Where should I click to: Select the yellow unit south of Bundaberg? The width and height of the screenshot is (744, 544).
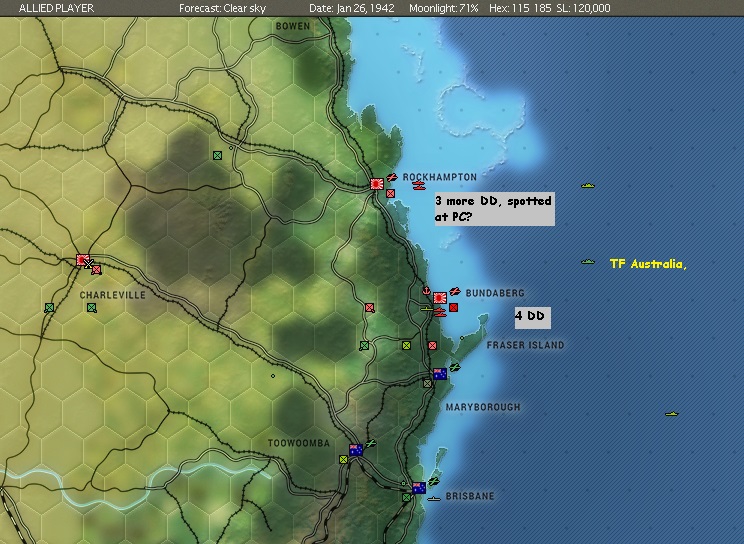(x=406, y=345)
